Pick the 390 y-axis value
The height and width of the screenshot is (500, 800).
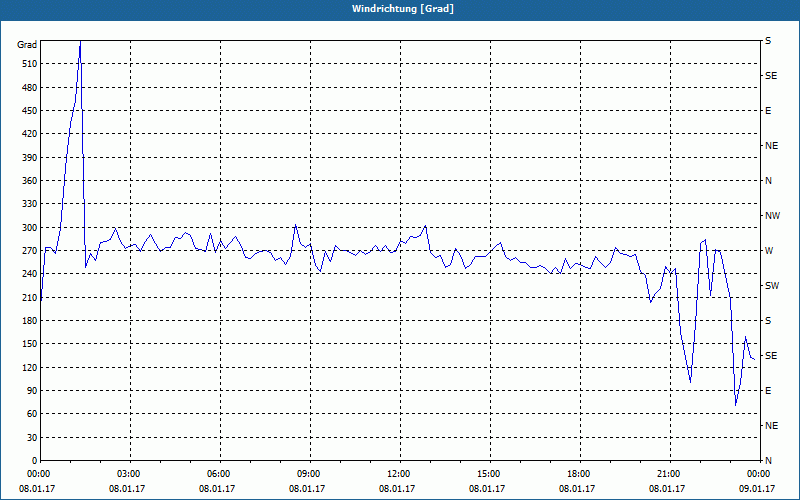click(30, 157)
